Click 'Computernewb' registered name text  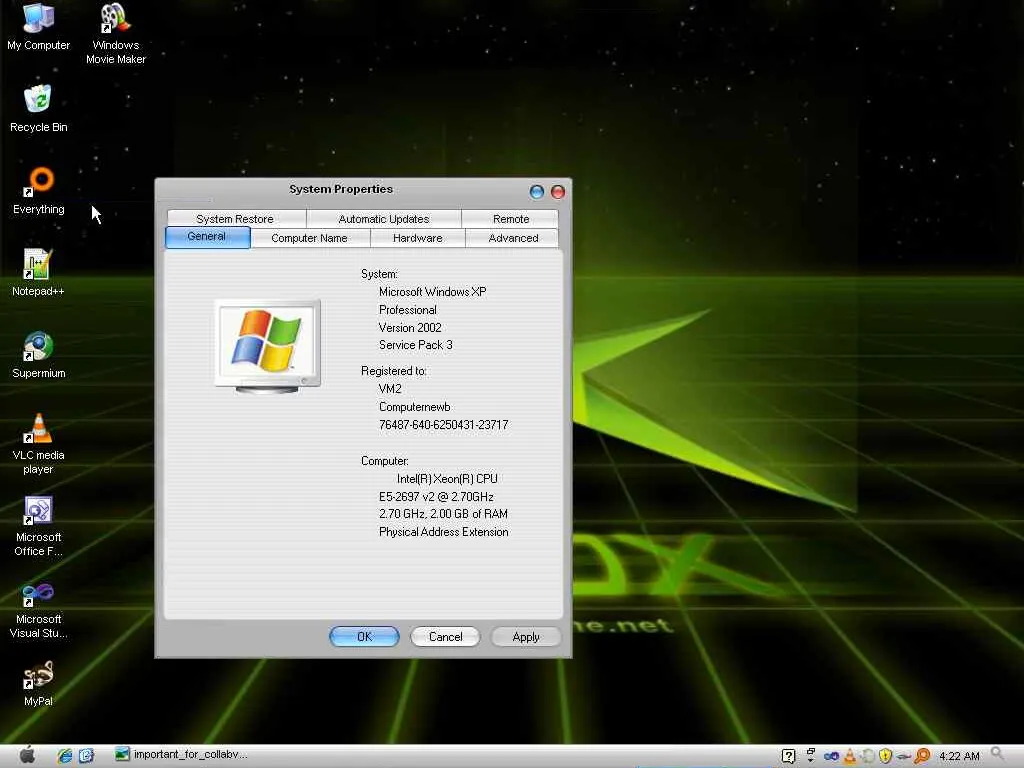coord(415,407)
